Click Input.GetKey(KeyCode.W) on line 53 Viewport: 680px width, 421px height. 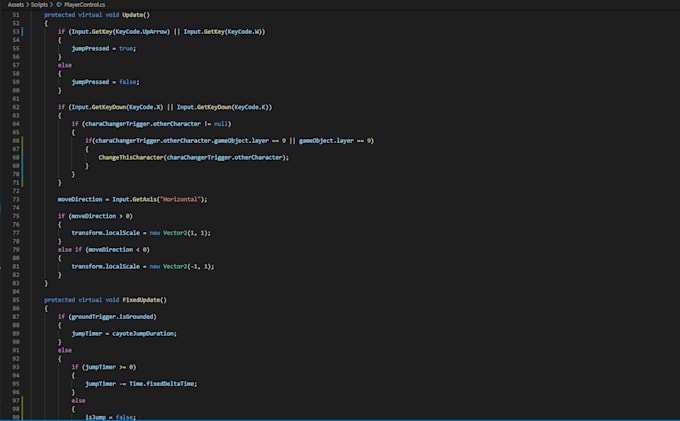pyautogui.click(x=222, y=32)
